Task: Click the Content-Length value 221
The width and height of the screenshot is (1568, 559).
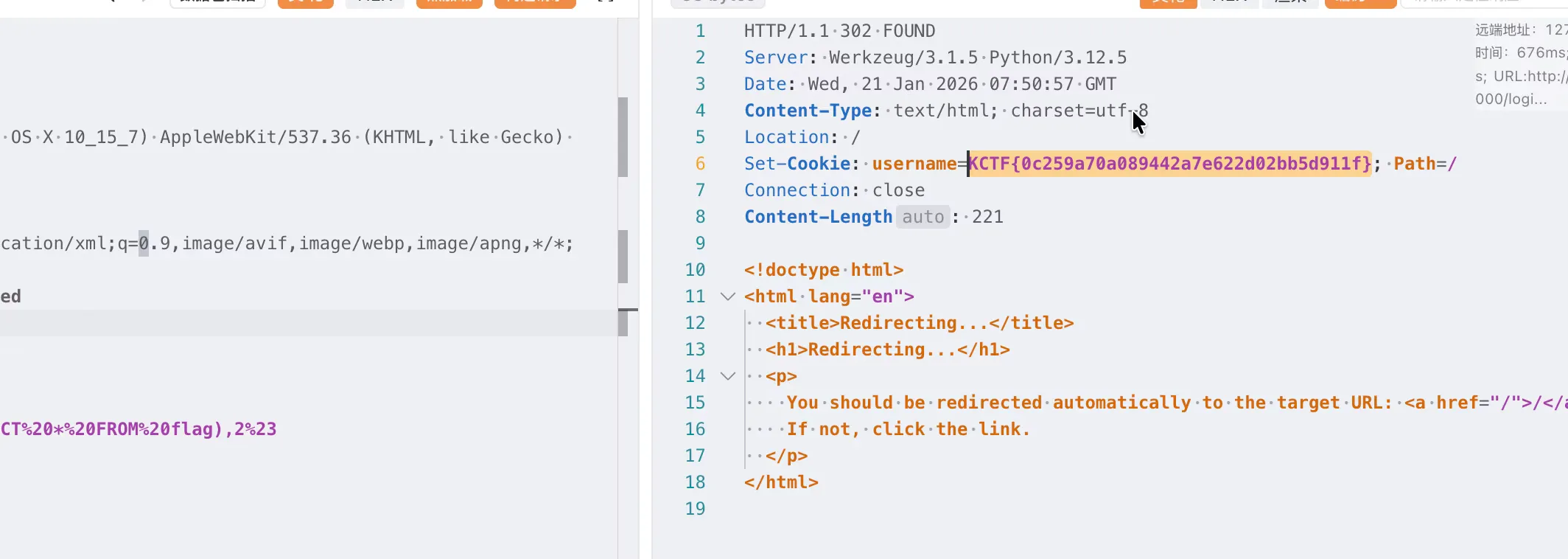Action: tap(987, 217)
